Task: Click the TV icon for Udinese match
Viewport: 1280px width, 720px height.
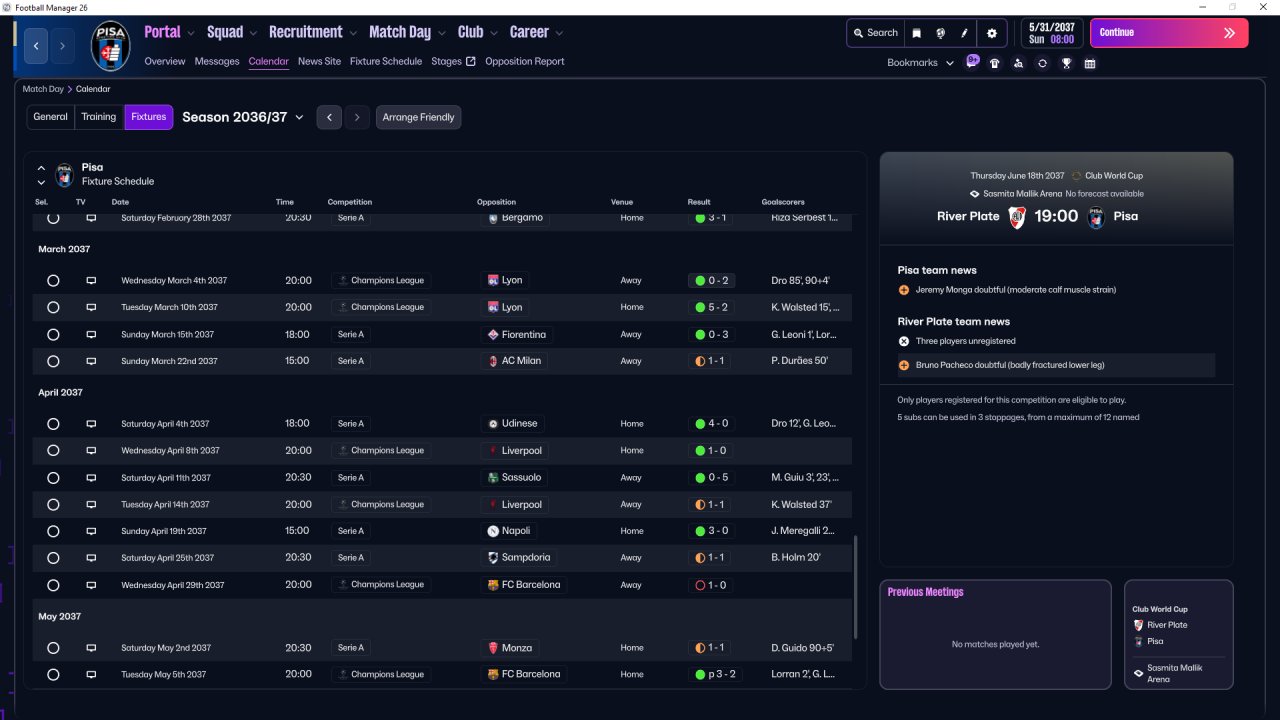Action: (91, 424)
